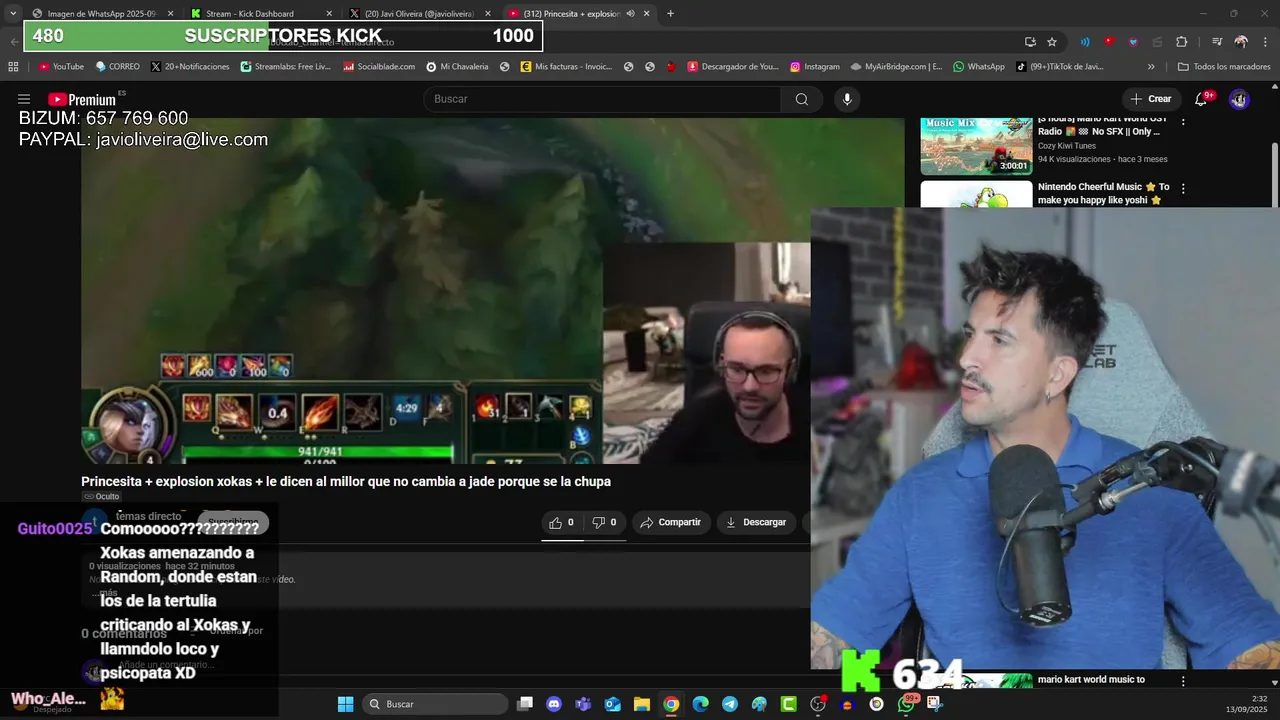
Task: Open Microsoft Edge from the taskbar
Action: coord(700,704)
